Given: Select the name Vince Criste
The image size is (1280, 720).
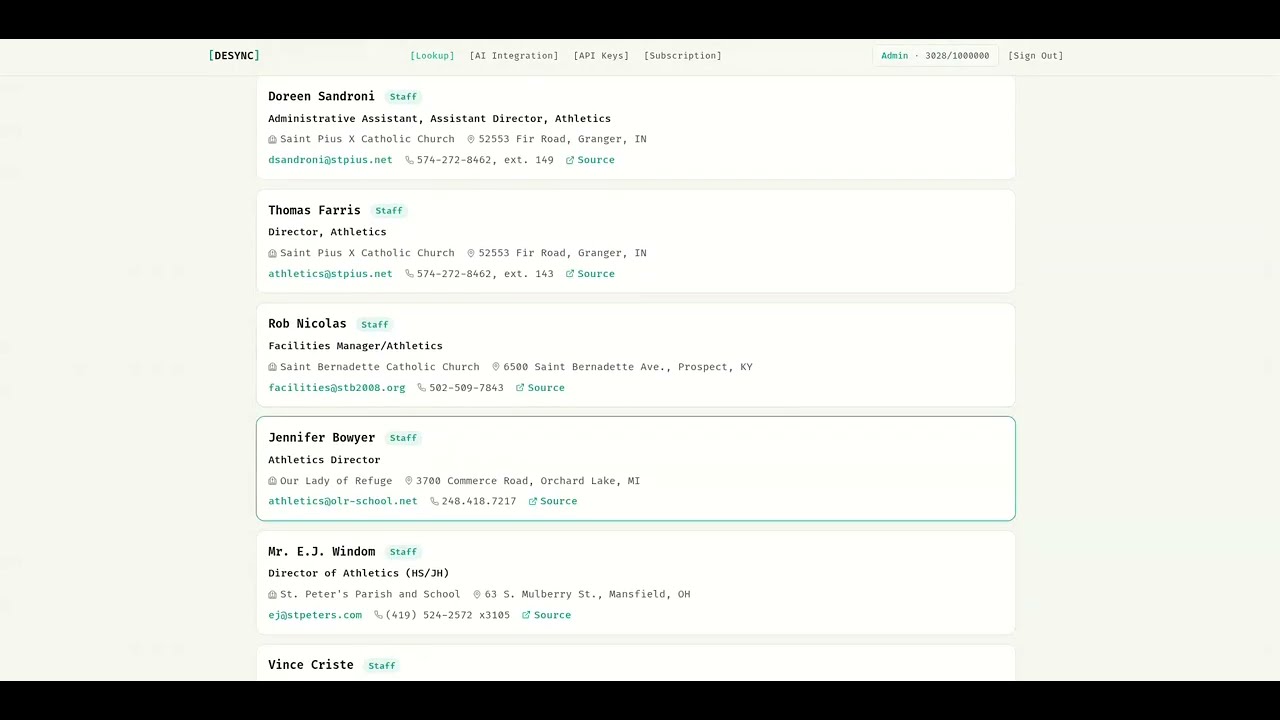Looking at the screenshot, I should [x=310, y=665].
